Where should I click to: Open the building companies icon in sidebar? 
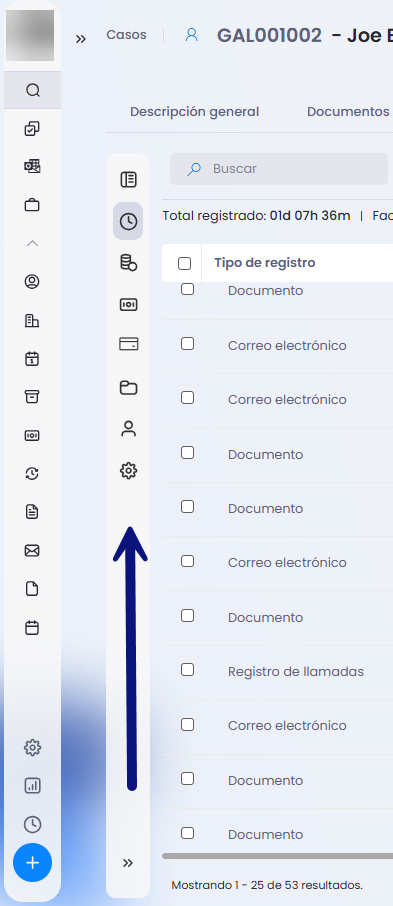coord(32,321)
